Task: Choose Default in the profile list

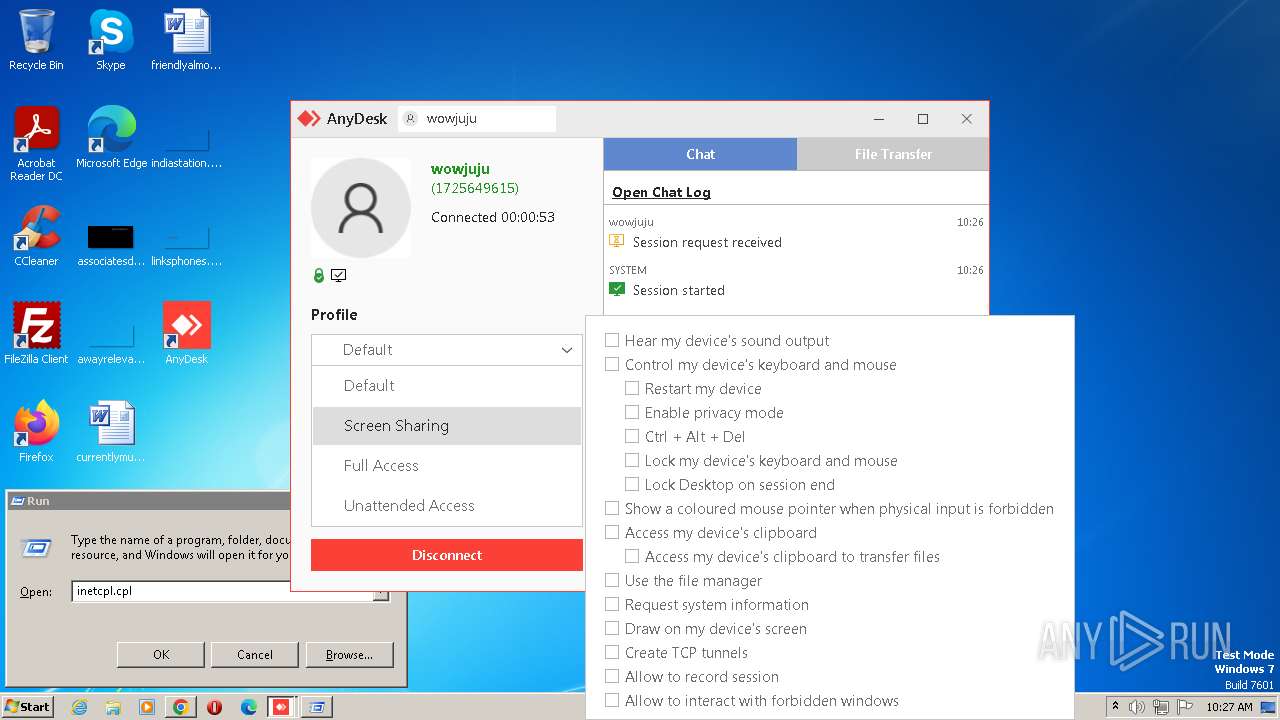Action: [447, 386]
